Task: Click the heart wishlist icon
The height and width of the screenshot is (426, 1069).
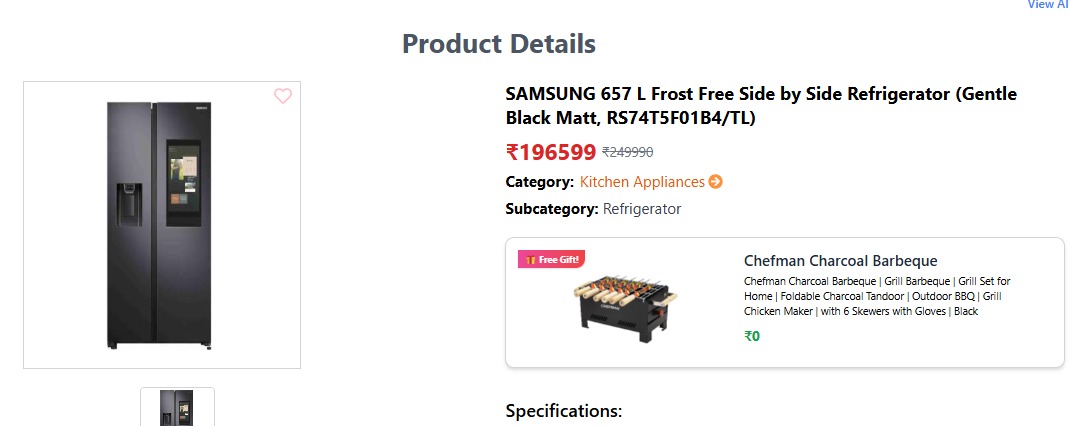Action: [283, 96]
